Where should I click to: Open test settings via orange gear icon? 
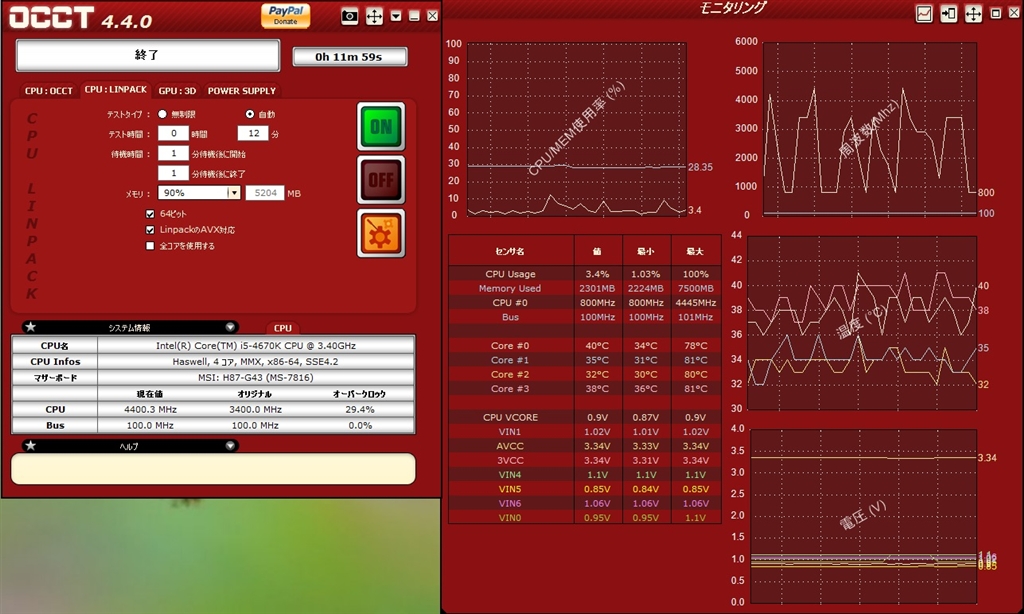click(x=381, y=233)
